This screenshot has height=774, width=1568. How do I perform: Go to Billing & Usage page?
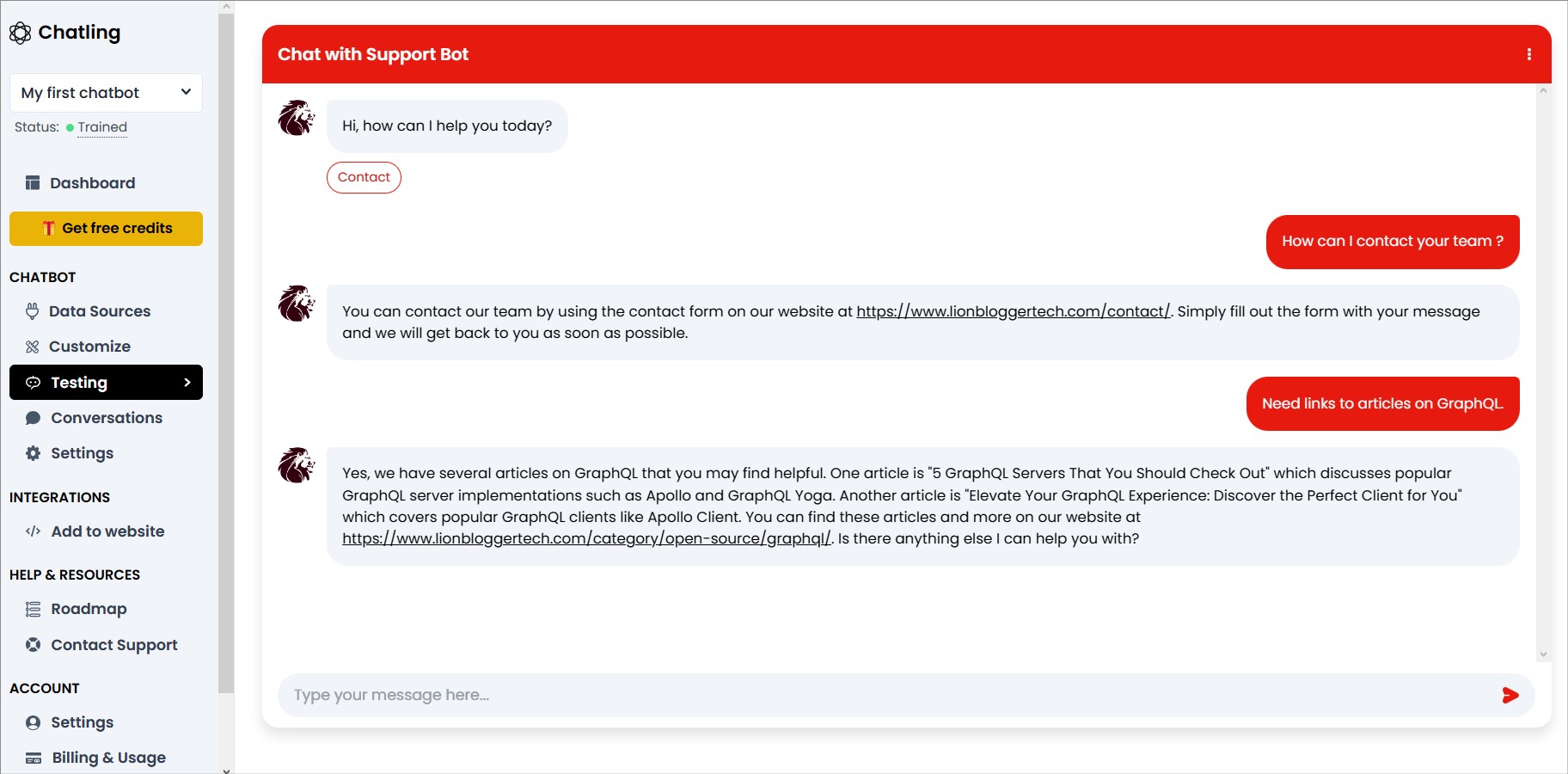coord(108,758)
